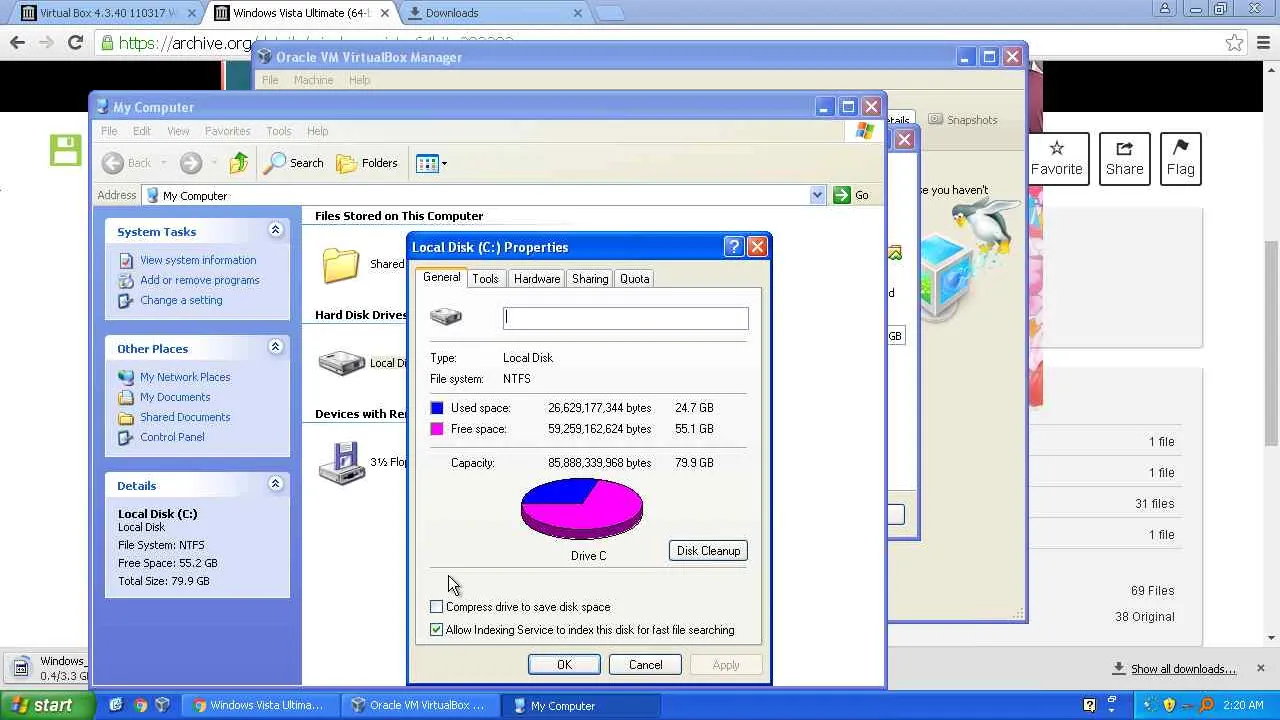This screenshot has width=1280, height=720.
Task: Open the View menu in My Computer
Action: (178, 131)
